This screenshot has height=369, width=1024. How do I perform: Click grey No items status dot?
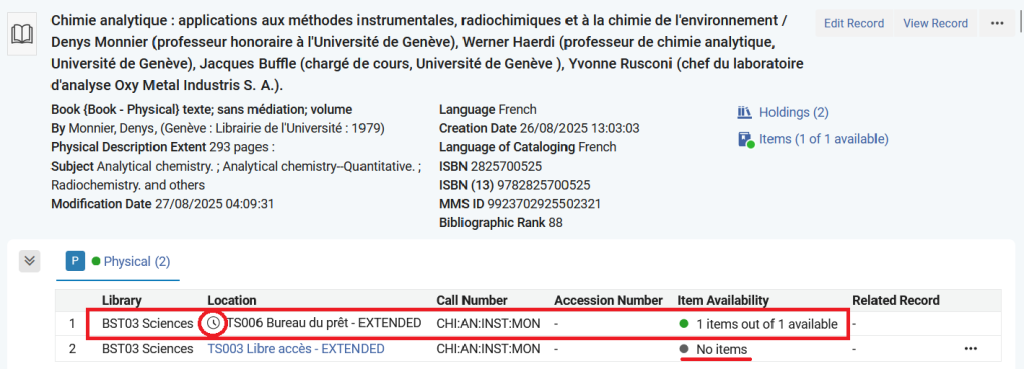tap(684, 349)
